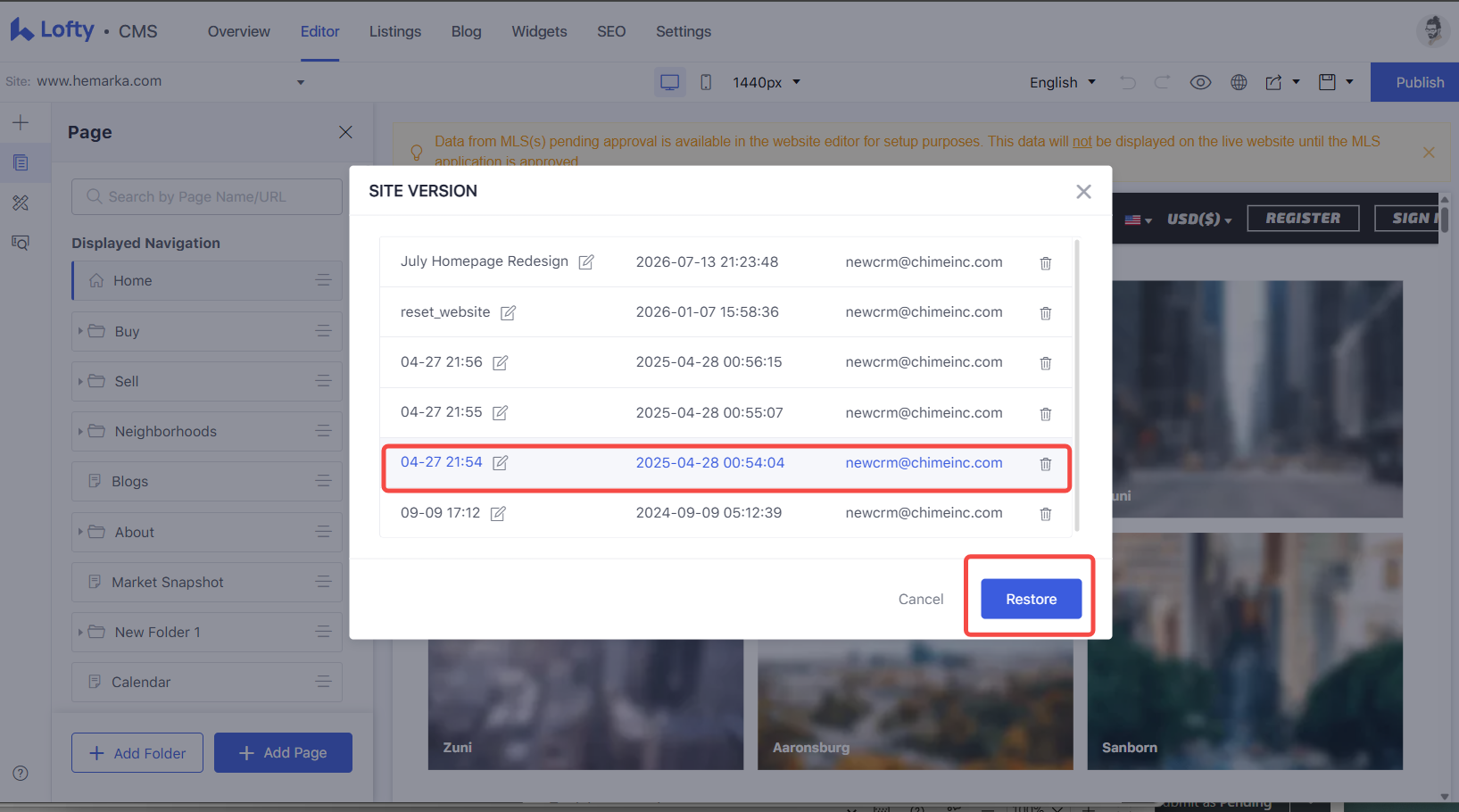Select the Market Snapshot page
This screenshot has height=812, width=1459.
tap(207, 582)
